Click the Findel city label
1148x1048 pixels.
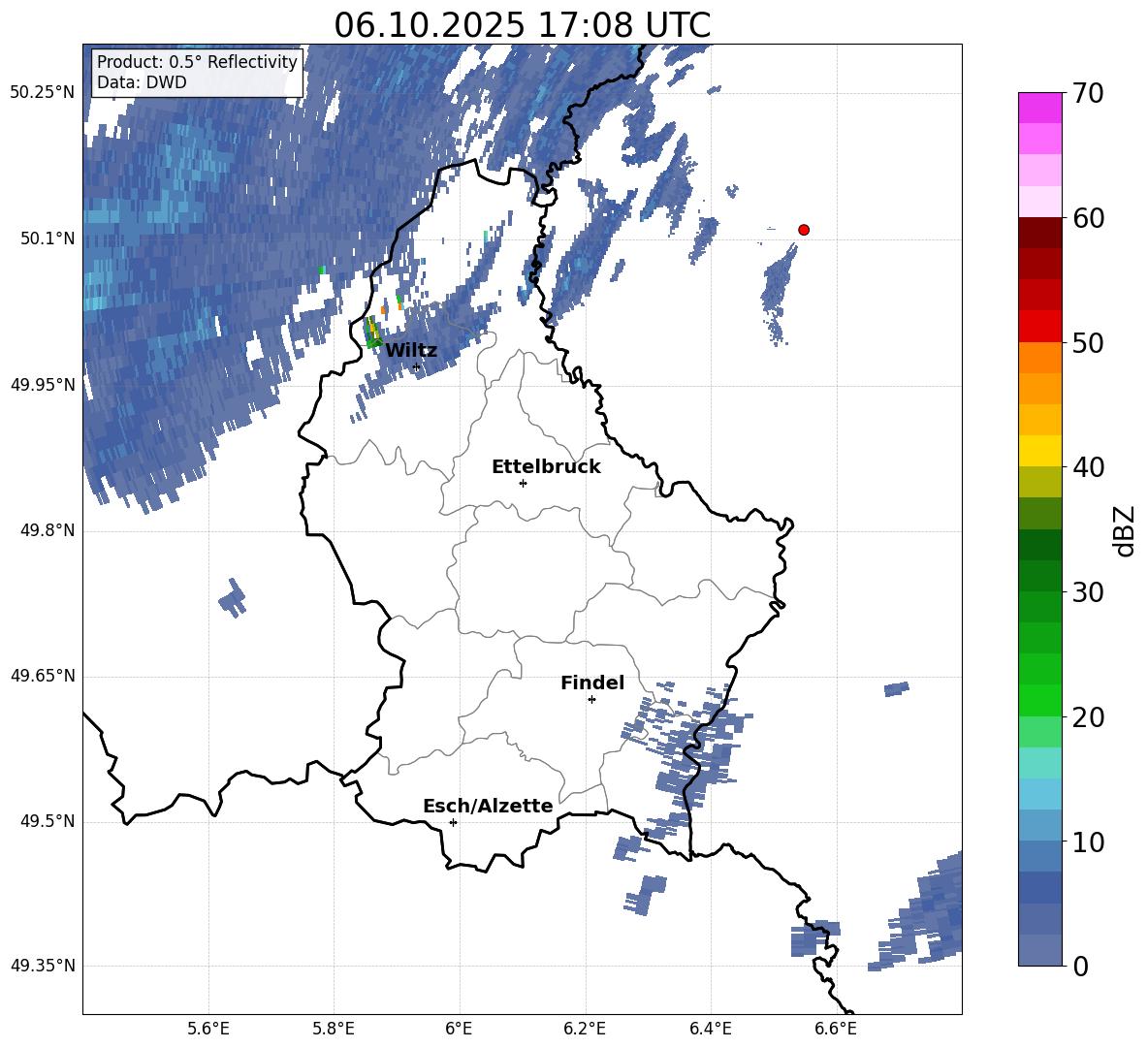point(592,683)
